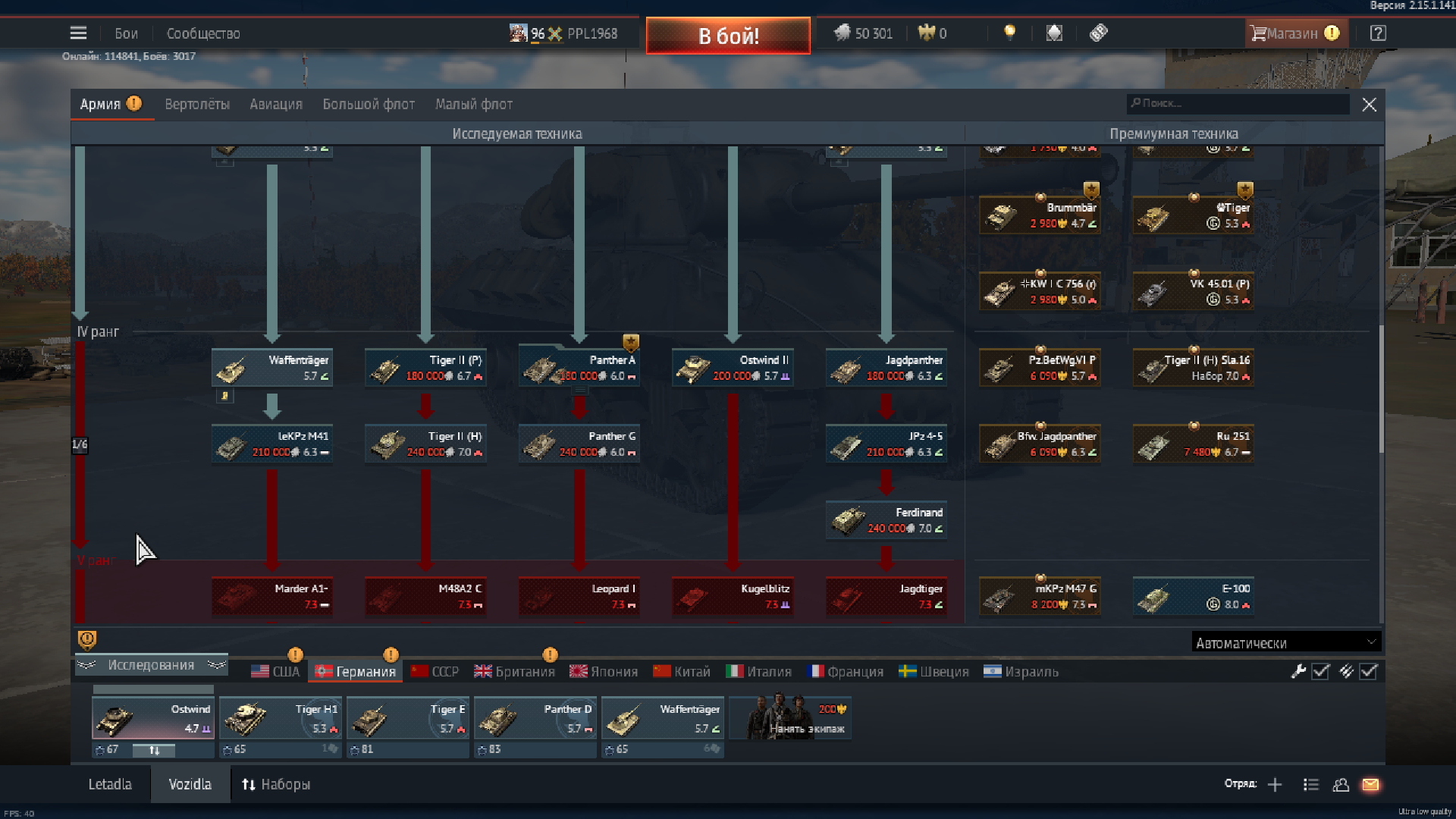Collapse the Исследования panel
The image size is (1456, 819).
pos(152,665)
